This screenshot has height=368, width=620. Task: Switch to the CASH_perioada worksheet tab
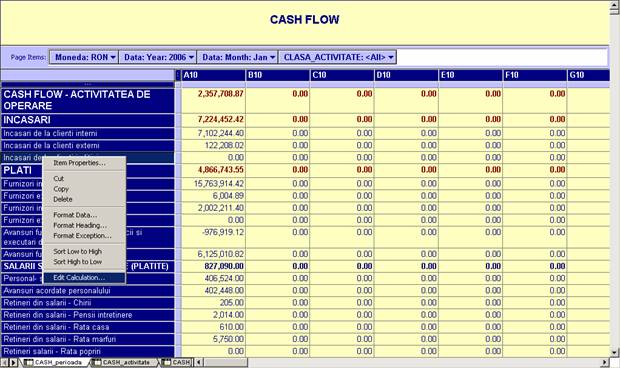coord(55,362)
